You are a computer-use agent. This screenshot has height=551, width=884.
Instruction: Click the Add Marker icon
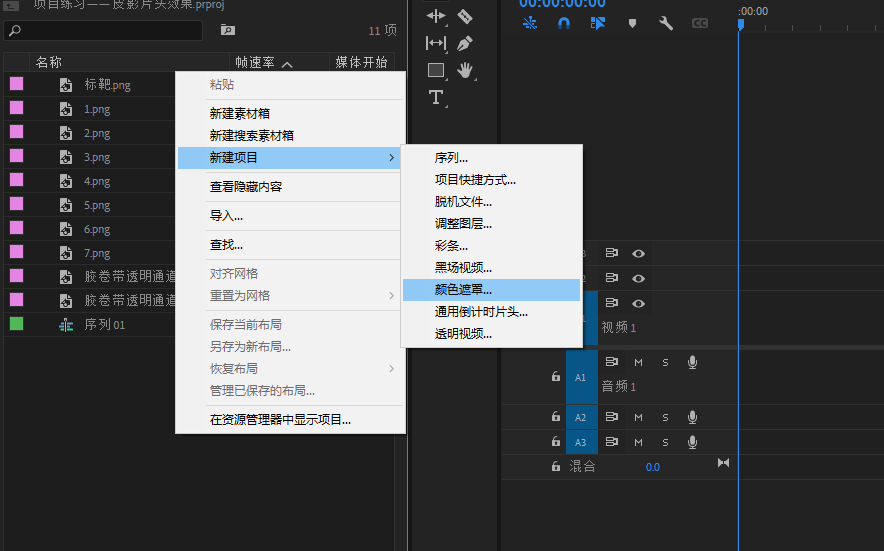point(632,23)
